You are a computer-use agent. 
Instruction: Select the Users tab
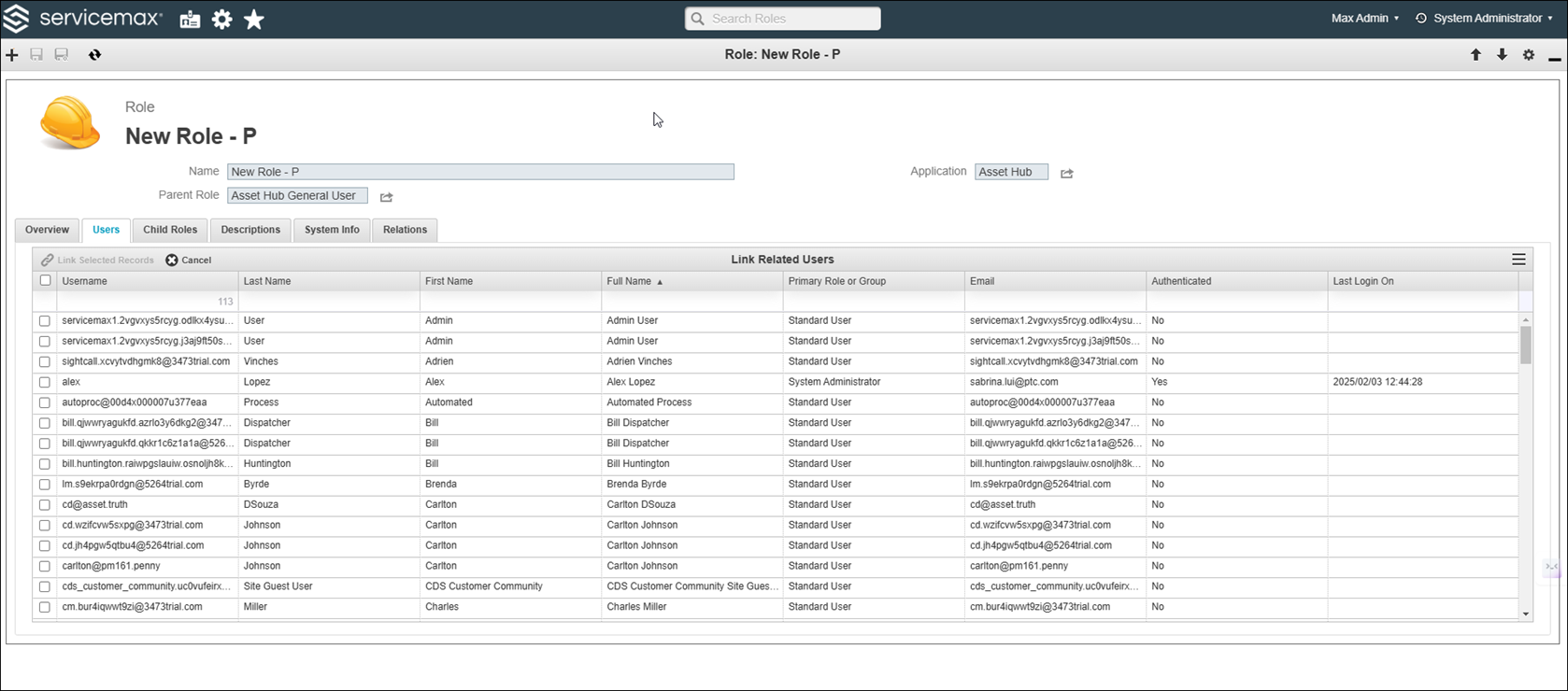106,230
